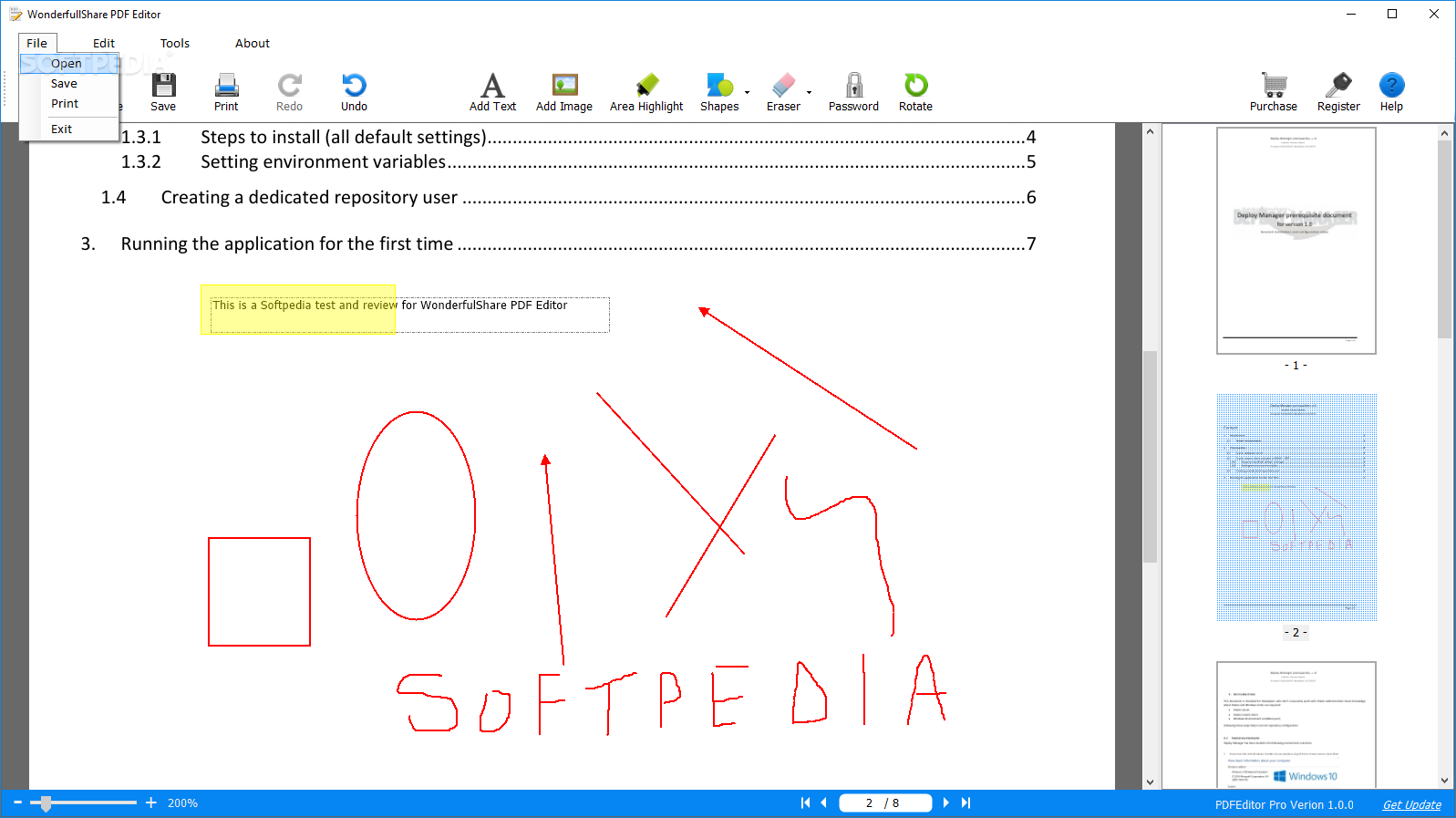Open the Help question mark icon
1456x818 pixels.
tap(1391, 92)
